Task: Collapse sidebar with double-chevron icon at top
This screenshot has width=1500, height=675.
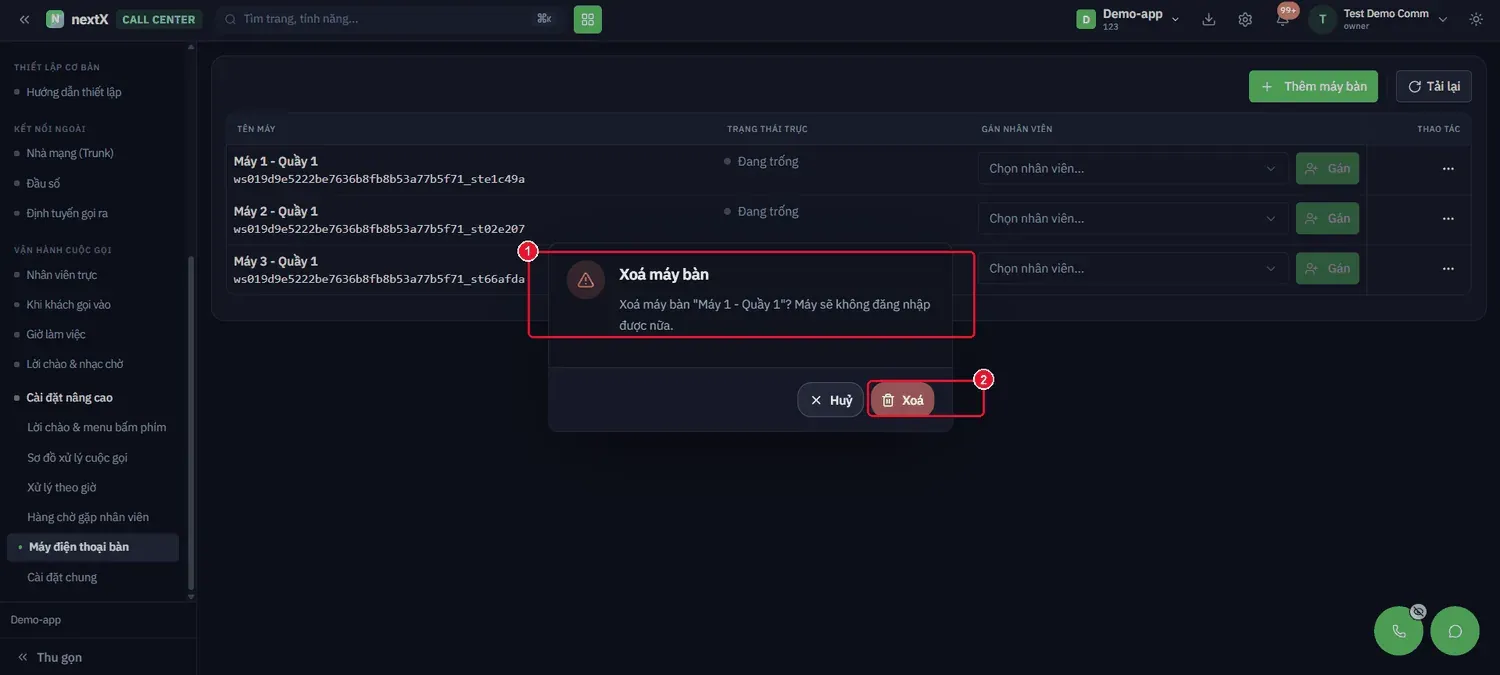Action: point(24,19)
